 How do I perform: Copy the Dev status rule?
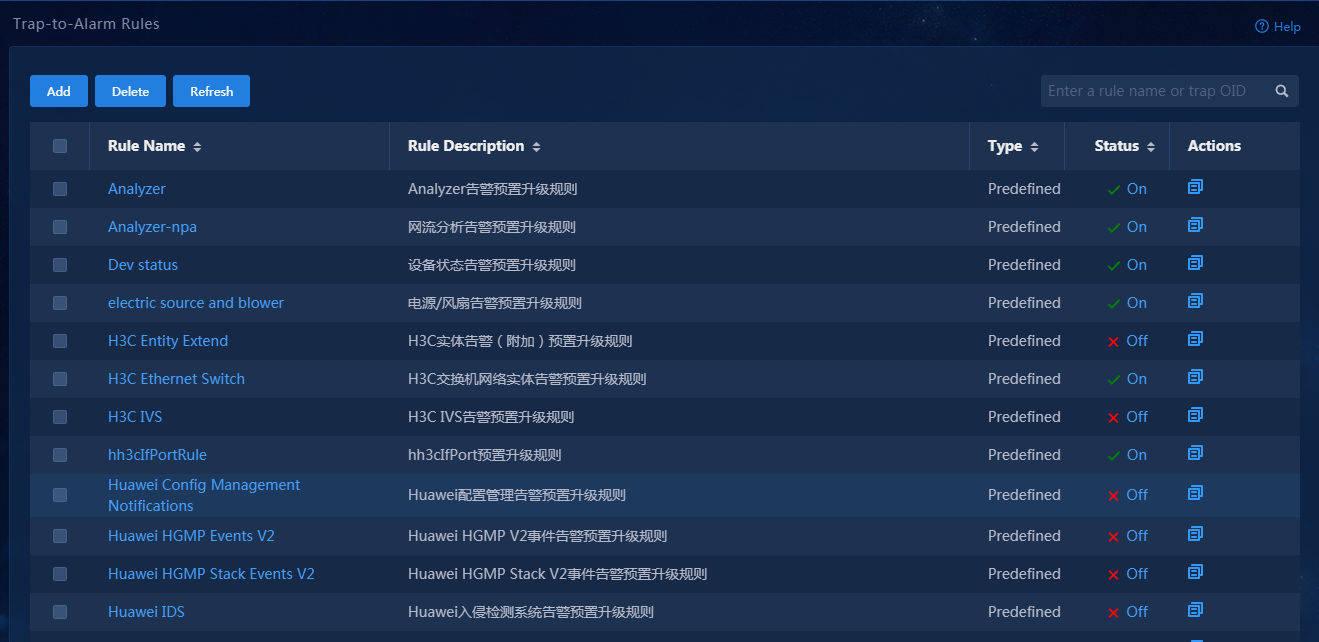pyautogui.click(x=1195, y=263)
